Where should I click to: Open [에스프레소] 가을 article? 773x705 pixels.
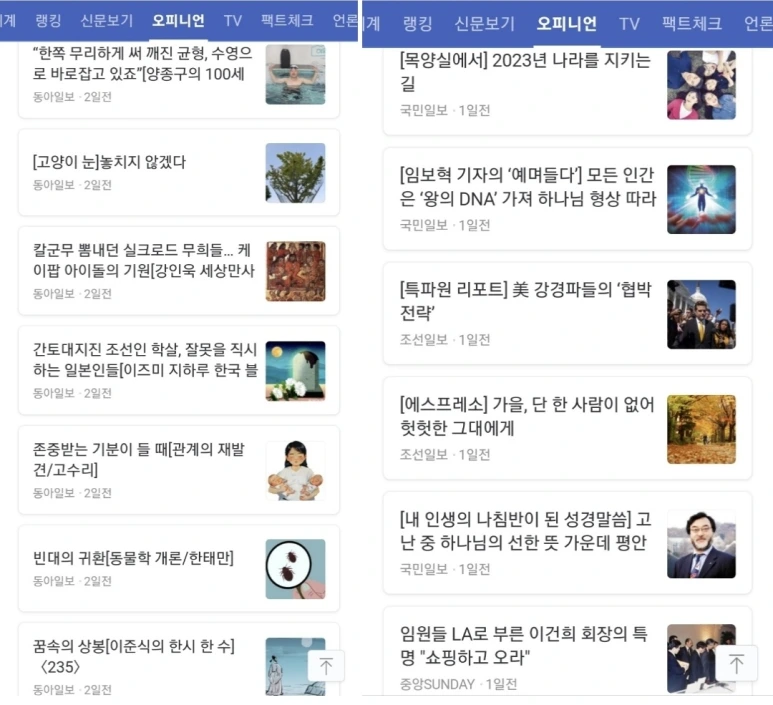(x=567, y=428)
